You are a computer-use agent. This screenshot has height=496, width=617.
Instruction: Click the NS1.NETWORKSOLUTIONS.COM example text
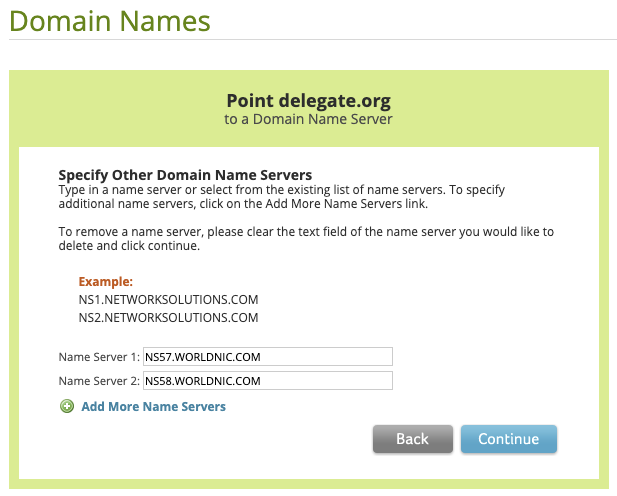[x=168, y=299]
